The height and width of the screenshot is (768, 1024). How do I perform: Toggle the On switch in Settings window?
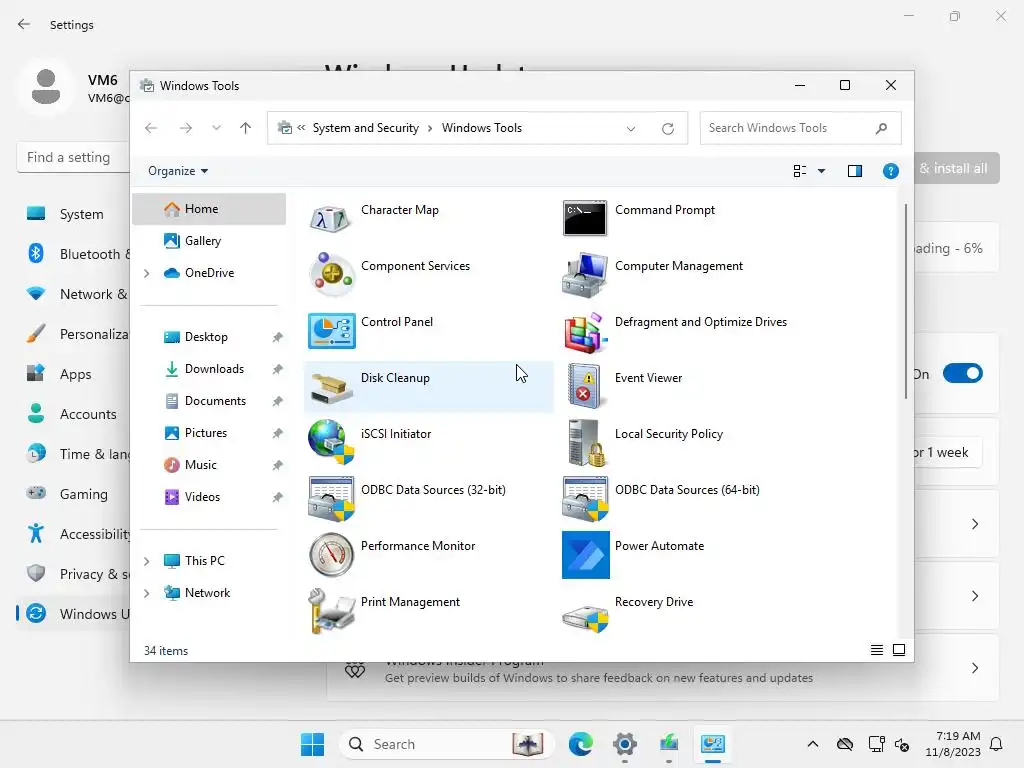click(963, 374)
